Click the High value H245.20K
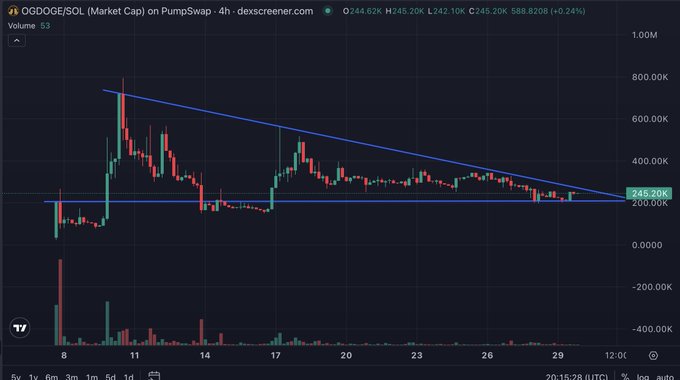 click(405, 11)
